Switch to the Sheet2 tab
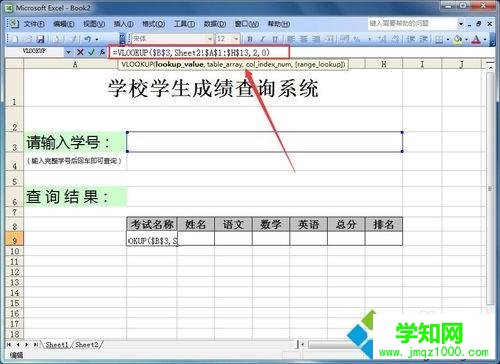 (87, 344)
